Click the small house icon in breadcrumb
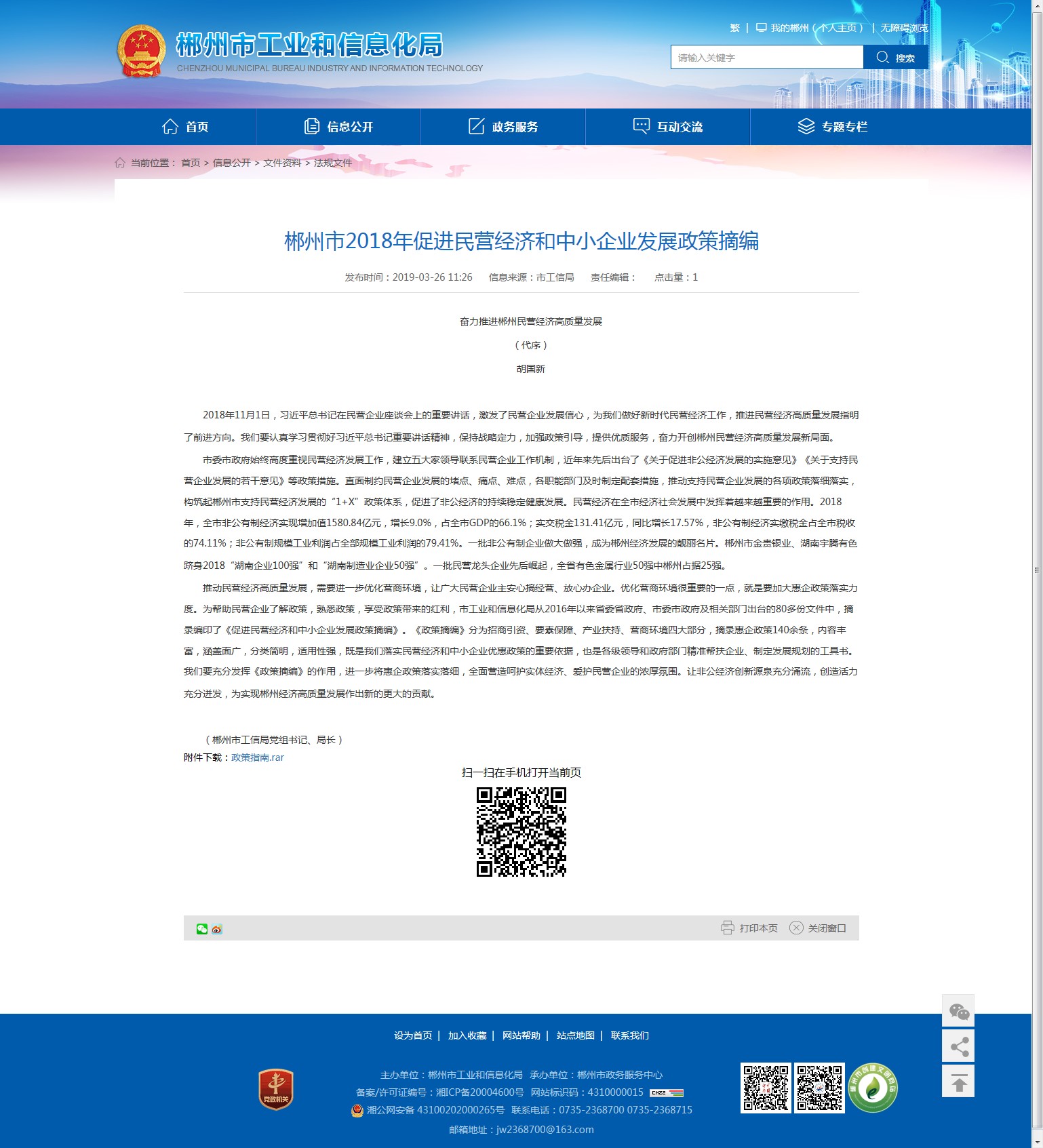Screen dimensions: 1043x1148 click(x=120, y=163)
